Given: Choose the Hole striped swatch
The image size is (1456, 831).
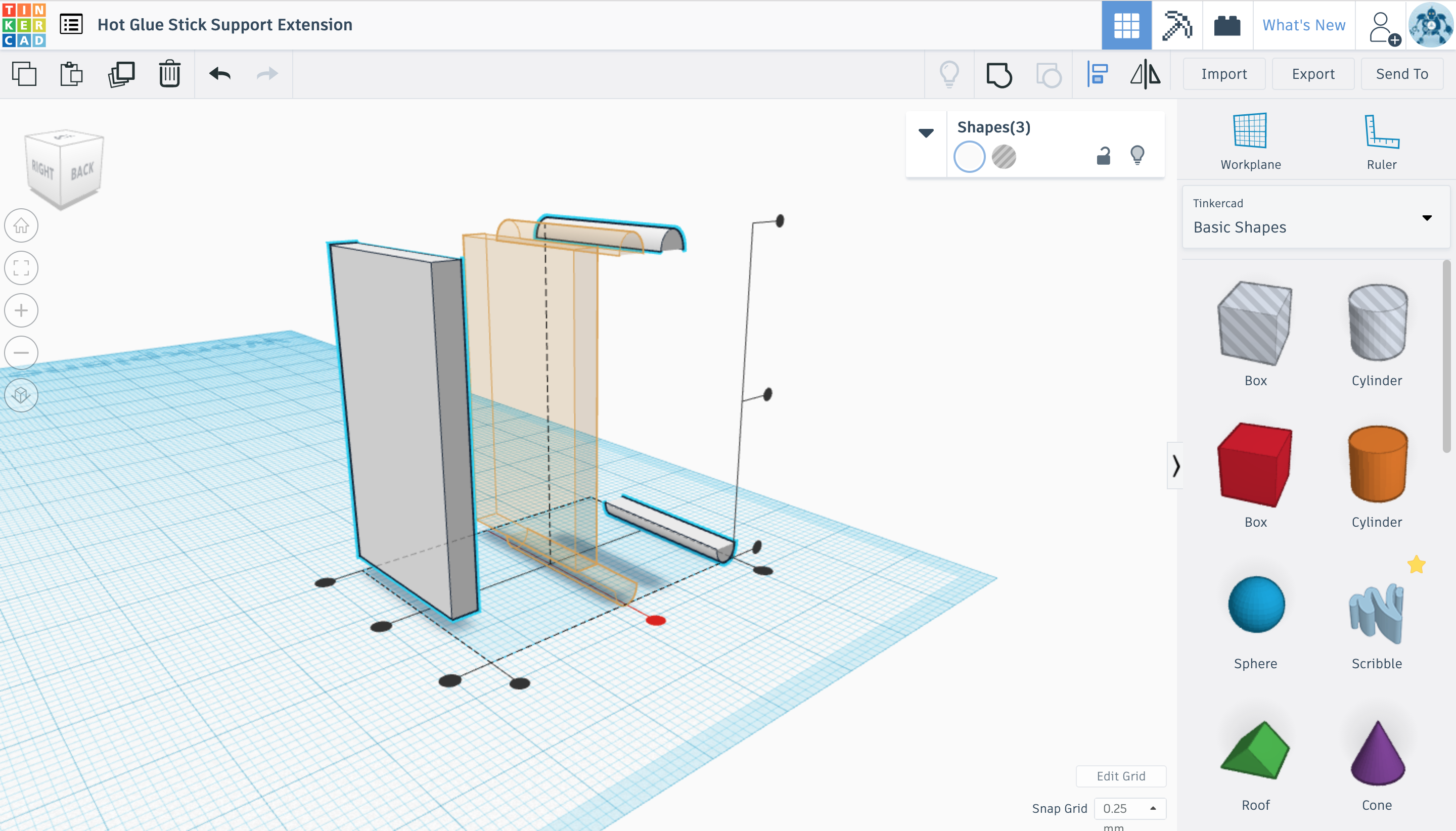Looking at the screenshot, I should pos(1004,156).
